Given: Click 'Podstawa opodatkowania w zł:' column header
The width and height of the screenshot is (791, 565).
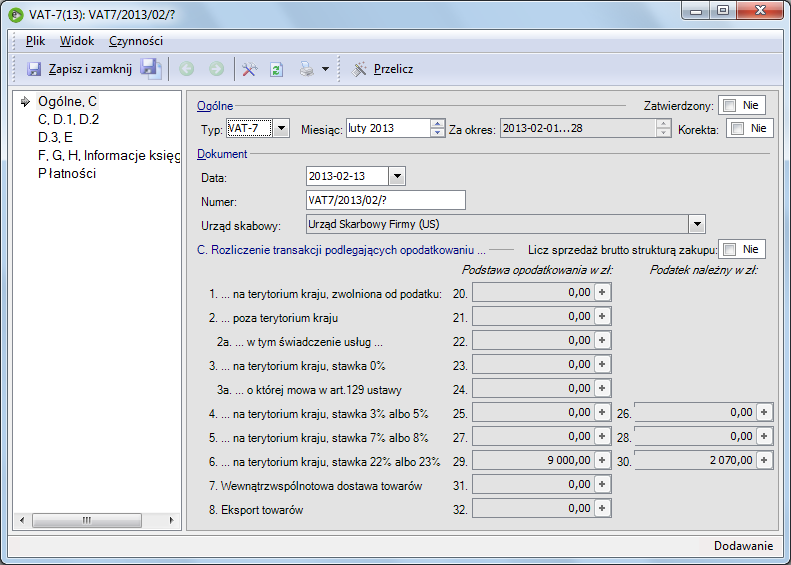Looking at the screenshot, I should click(537, 270).
